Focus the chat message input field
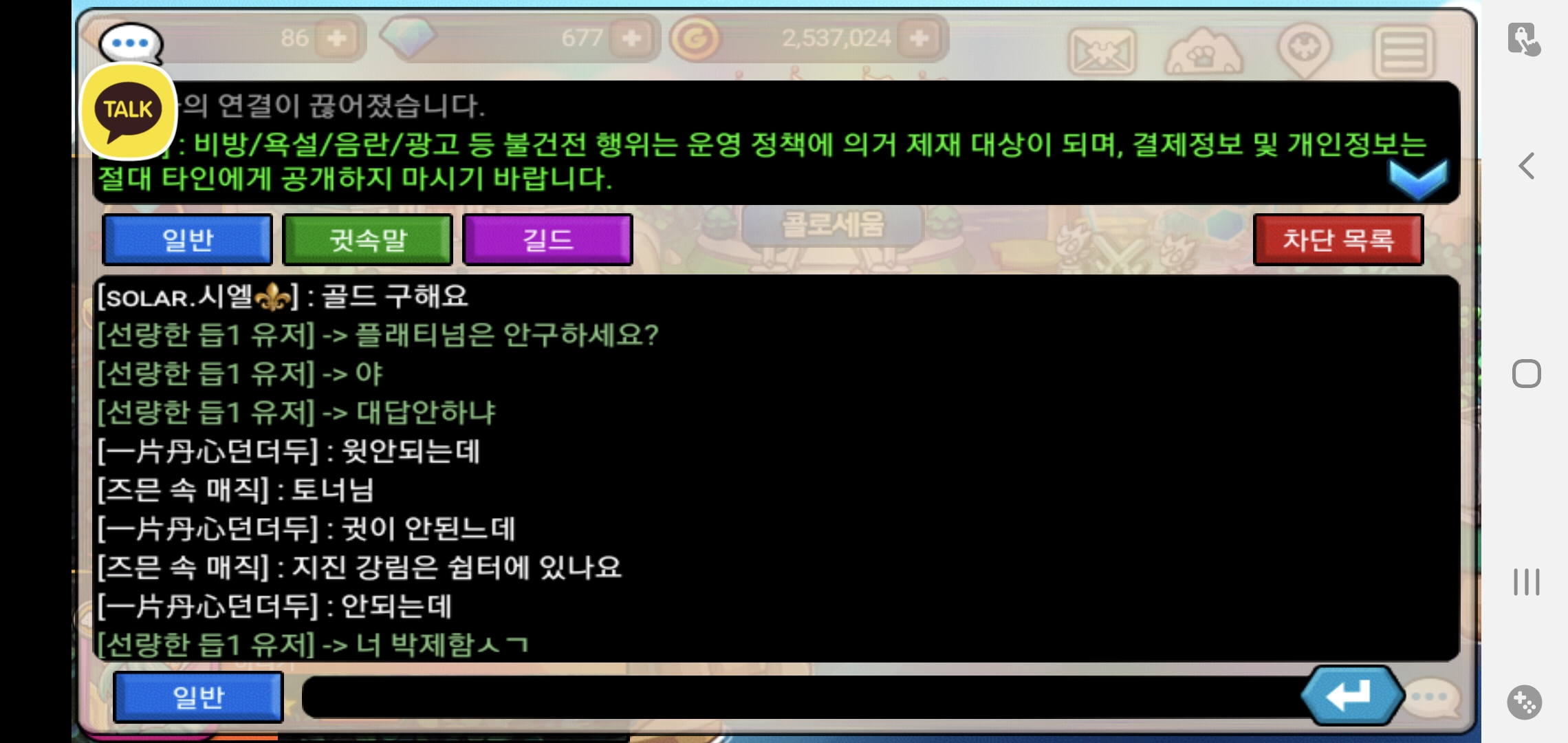The height and width of the screenshot is (743, 1568). pyautogui.click(x=805, y=697)
